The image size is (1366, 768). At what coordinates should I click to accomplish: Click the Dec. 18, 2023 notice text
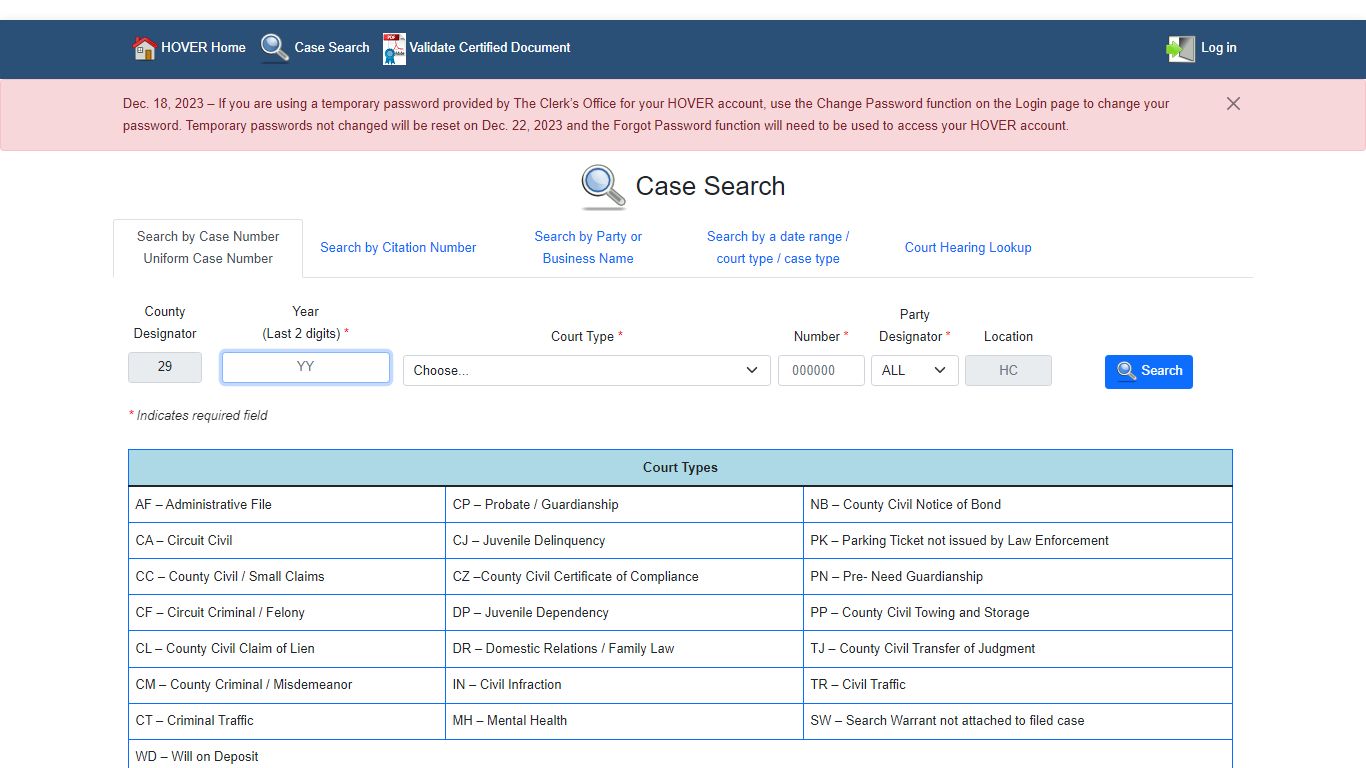(646, 115)
